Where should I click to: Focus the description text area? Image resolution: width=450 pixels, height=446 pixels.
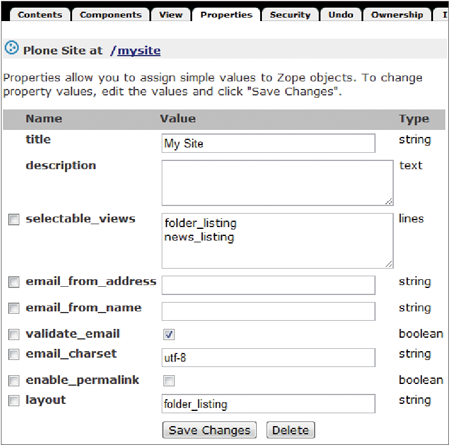[x=277, y=183]
